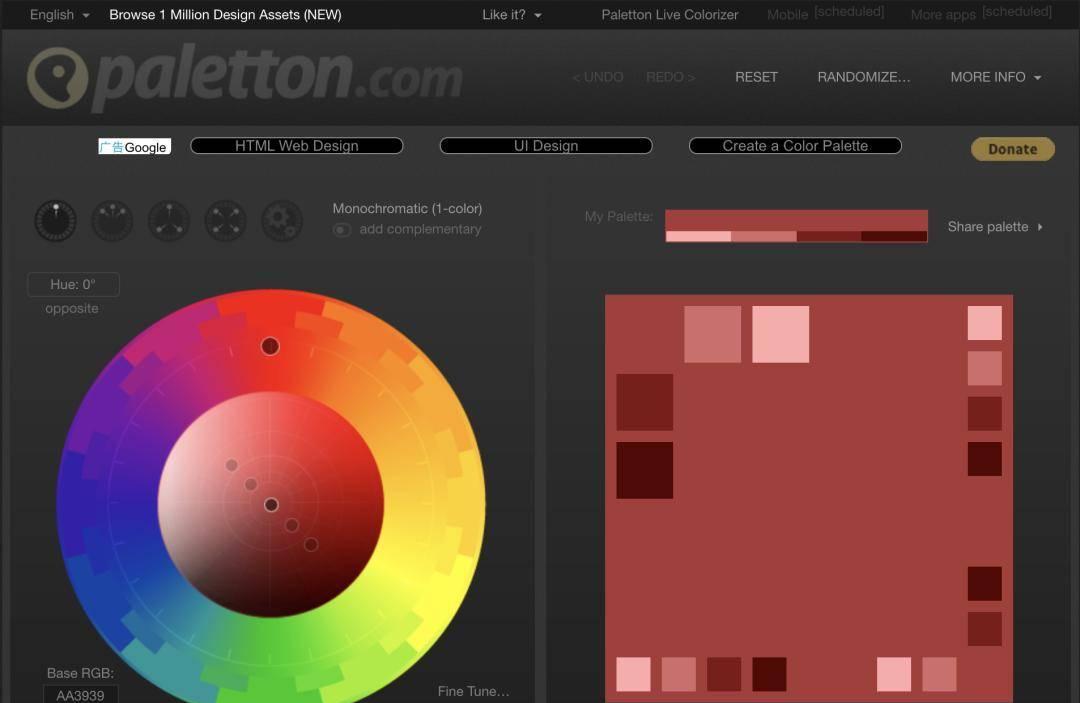Click the RANDOMIZE button
The image size is (1080, 703).
(864, 77)
